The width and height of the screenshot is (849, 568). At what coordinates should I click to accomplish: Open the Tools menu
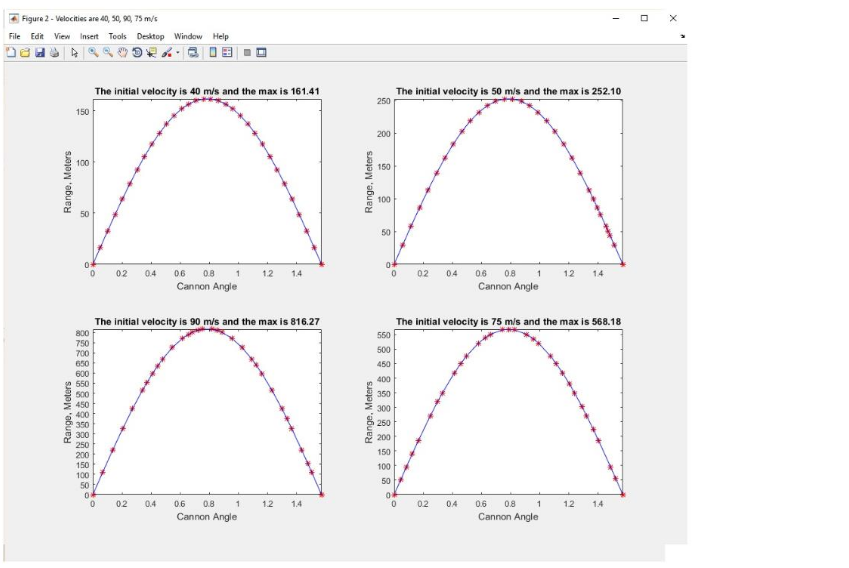(x=117, y=36)
